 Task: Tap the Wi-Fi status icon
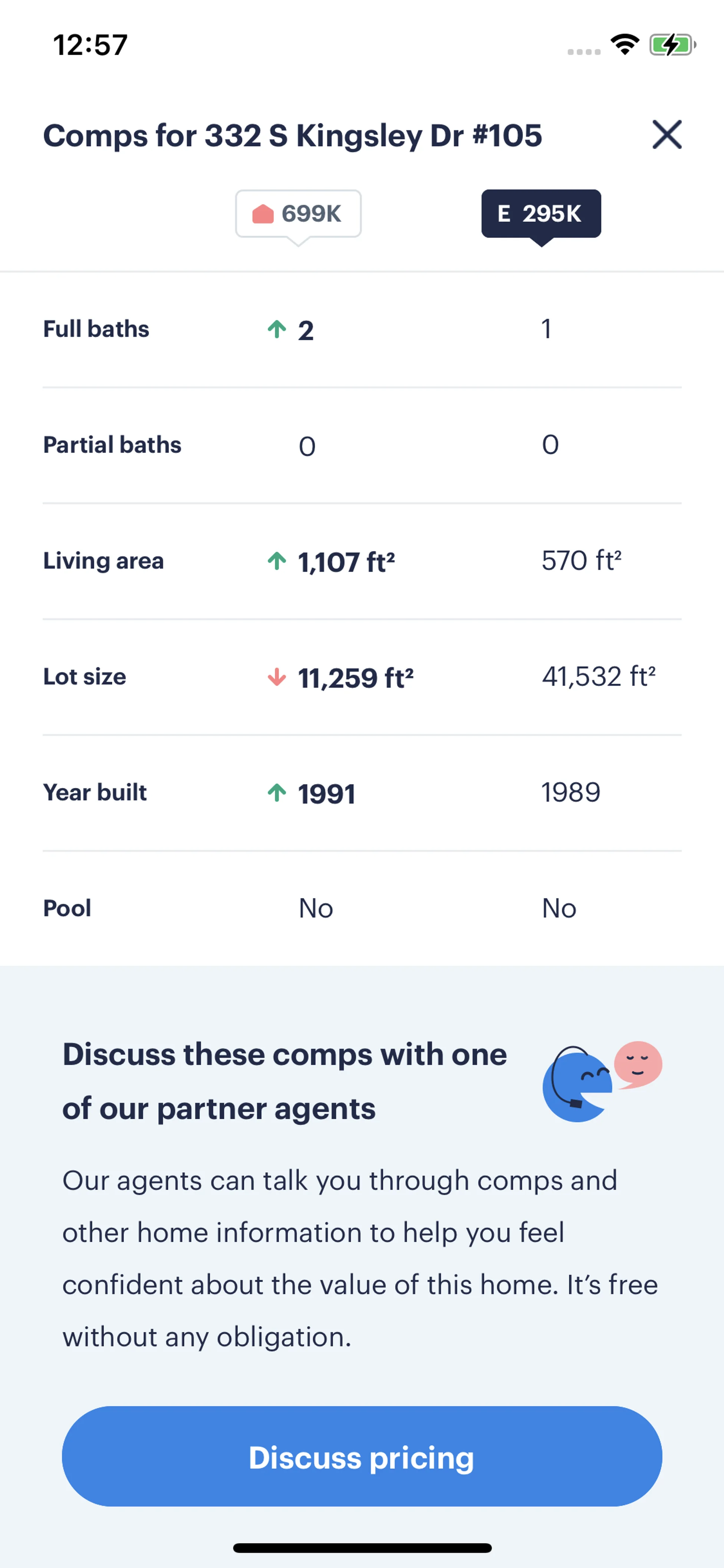pos(625,45)
